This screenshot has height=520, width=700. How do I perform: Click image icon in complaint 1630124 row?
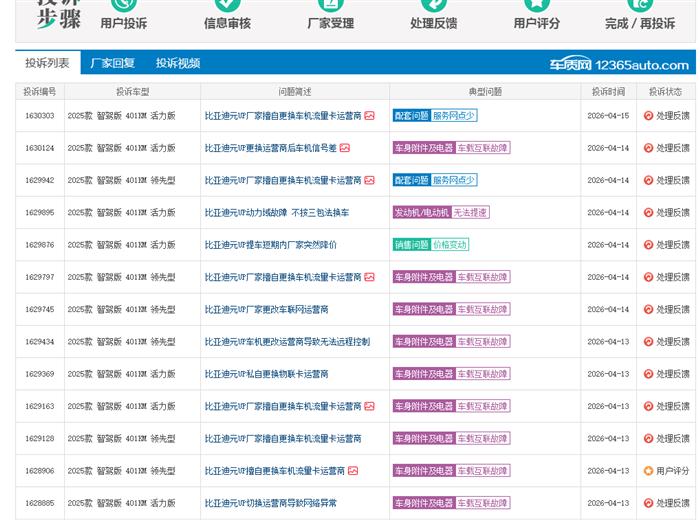click(345, 148)
